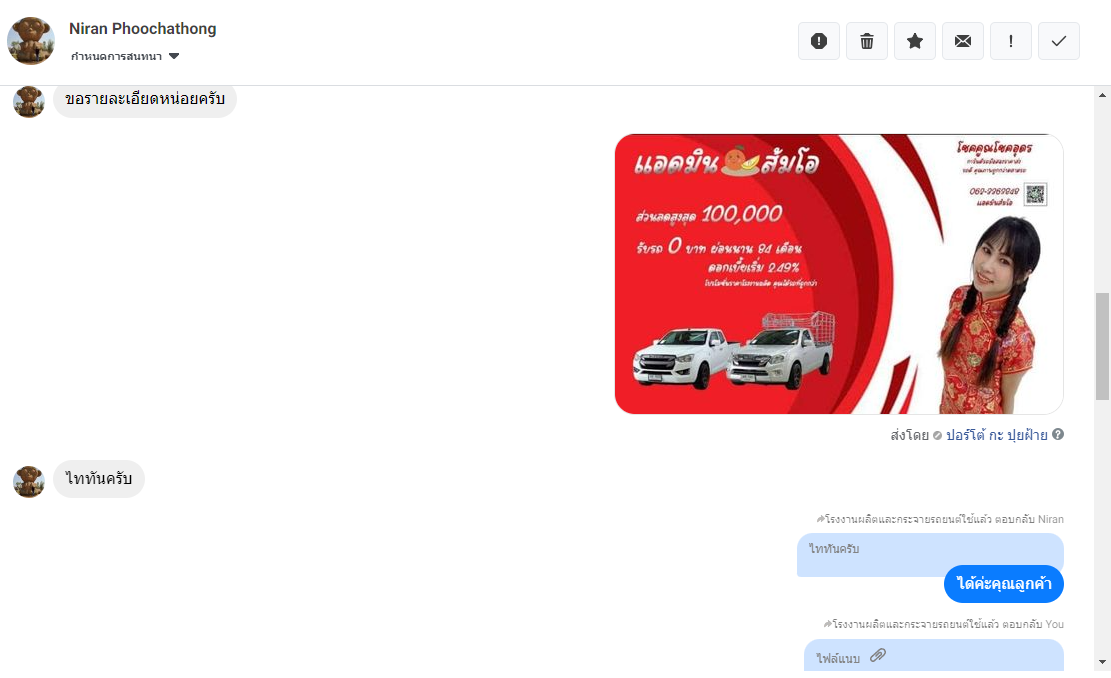Click the vertical scrollbar thumb
This screenshot has height=678, width=1111.
coord(1102,346)
